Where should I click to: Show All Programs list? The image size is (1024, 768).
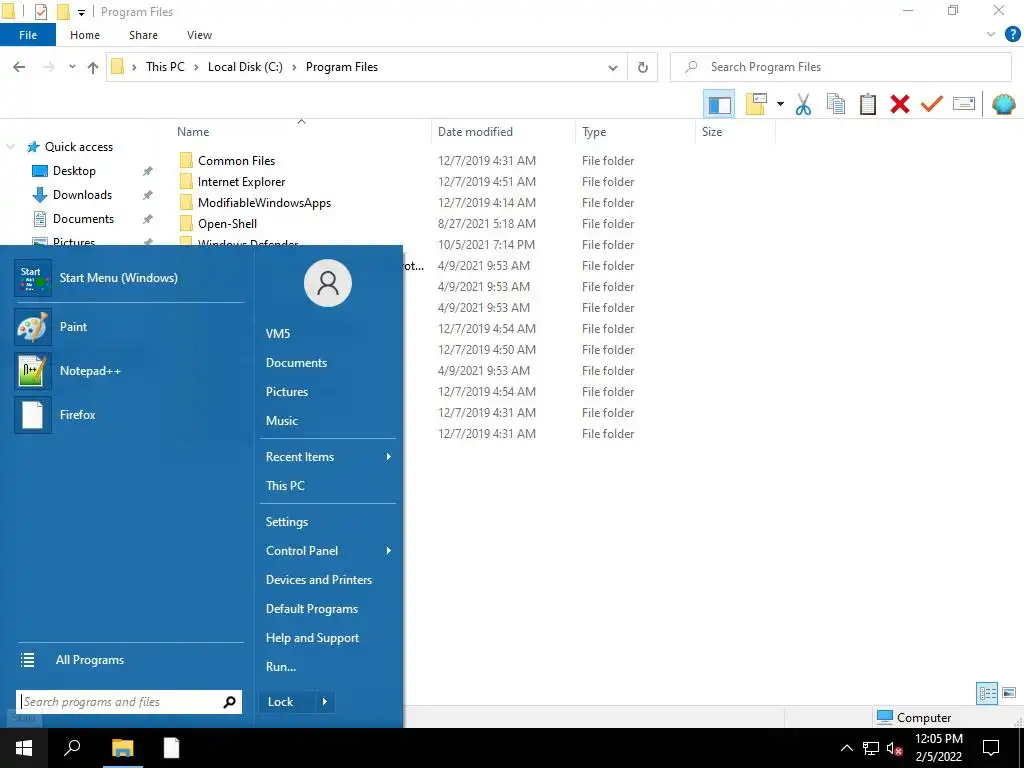click(129, 660)
